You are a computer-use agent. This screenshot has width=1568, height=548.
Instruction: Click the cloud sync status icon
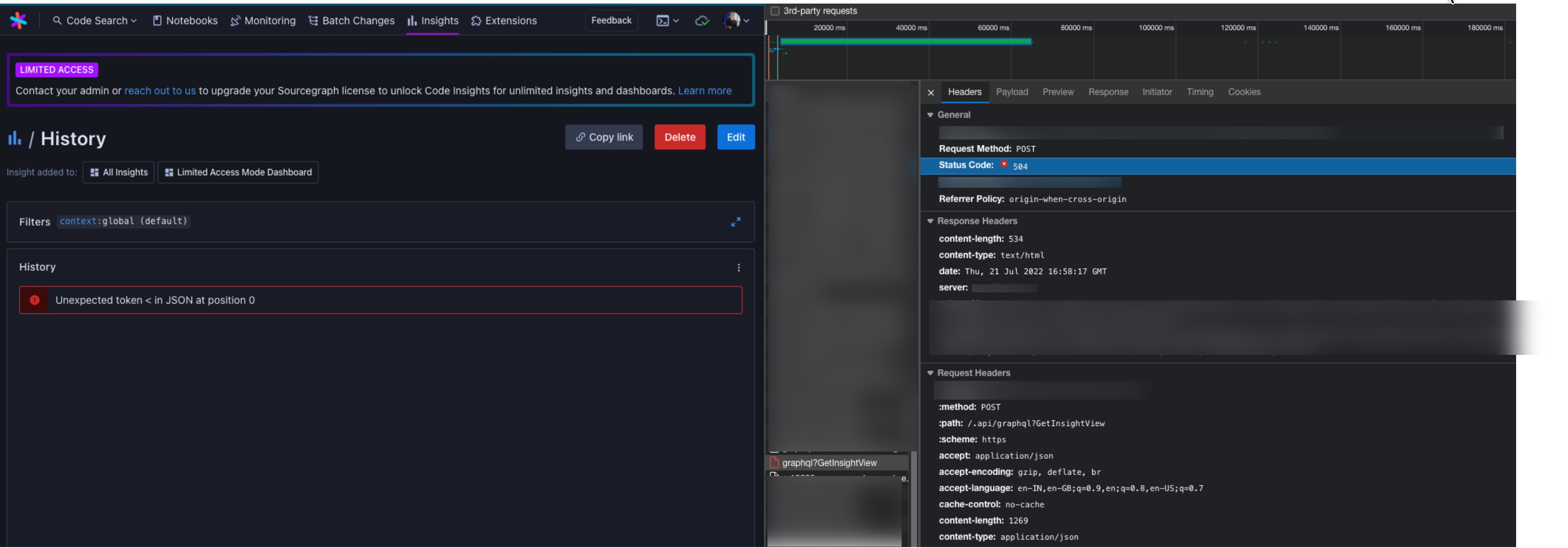(702, 21)
